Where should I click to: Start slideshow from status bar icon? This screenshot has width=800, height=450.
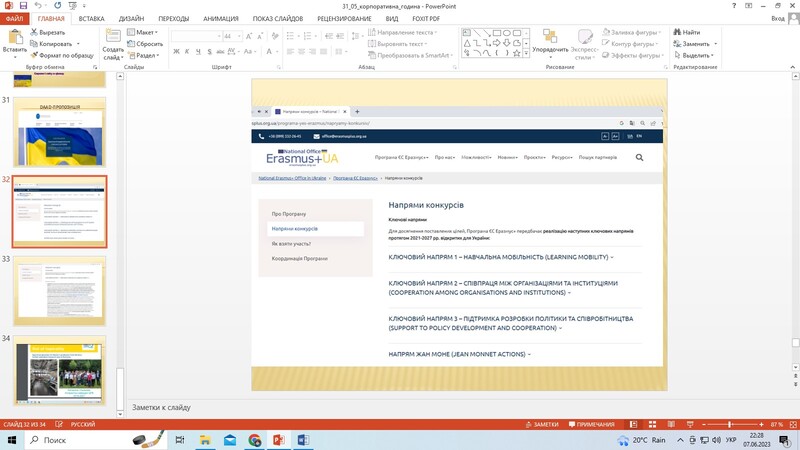click(691, 425)
